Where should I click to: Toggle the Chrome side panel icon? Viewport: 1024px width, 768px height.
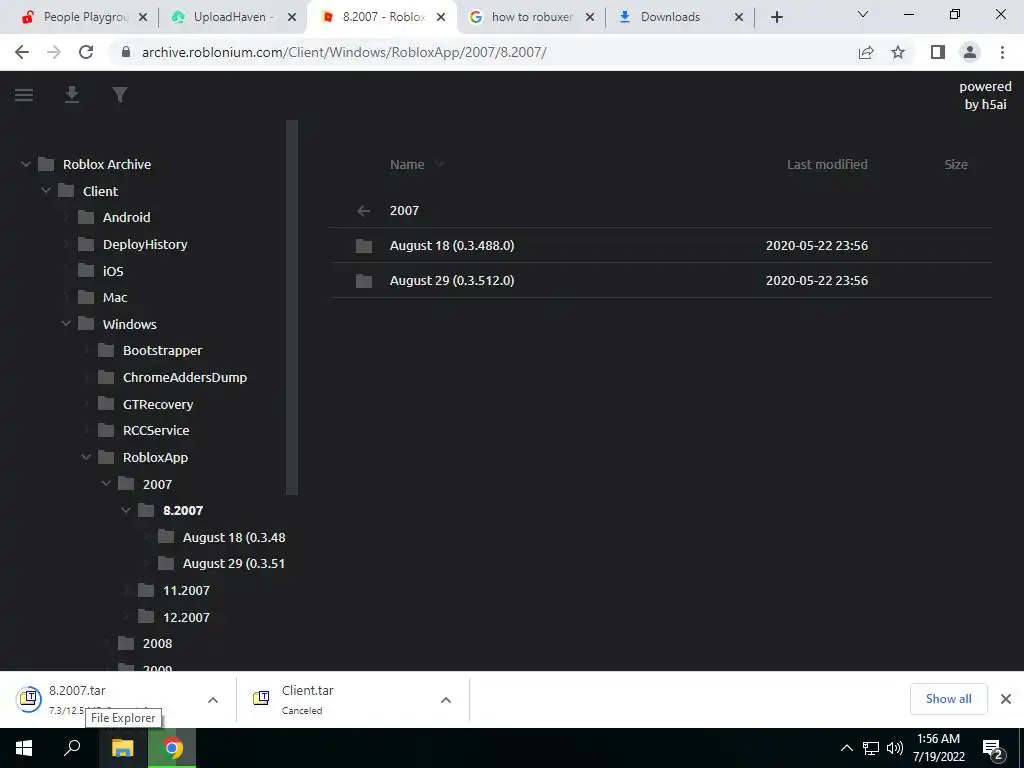pyautogui.click(x=938, y=52)
